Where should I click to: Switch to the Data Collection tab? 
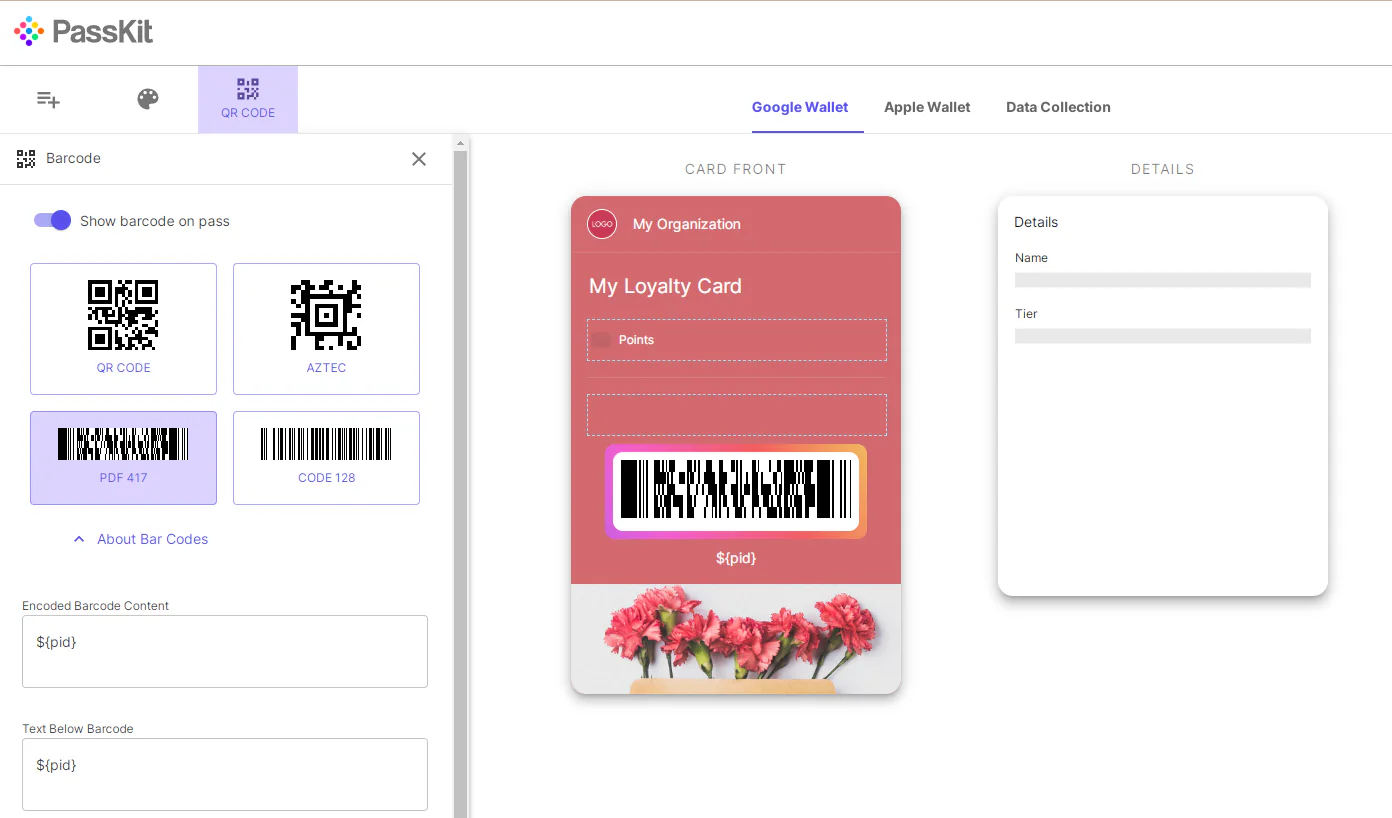pyautogui.click(x=1058, y=107)
